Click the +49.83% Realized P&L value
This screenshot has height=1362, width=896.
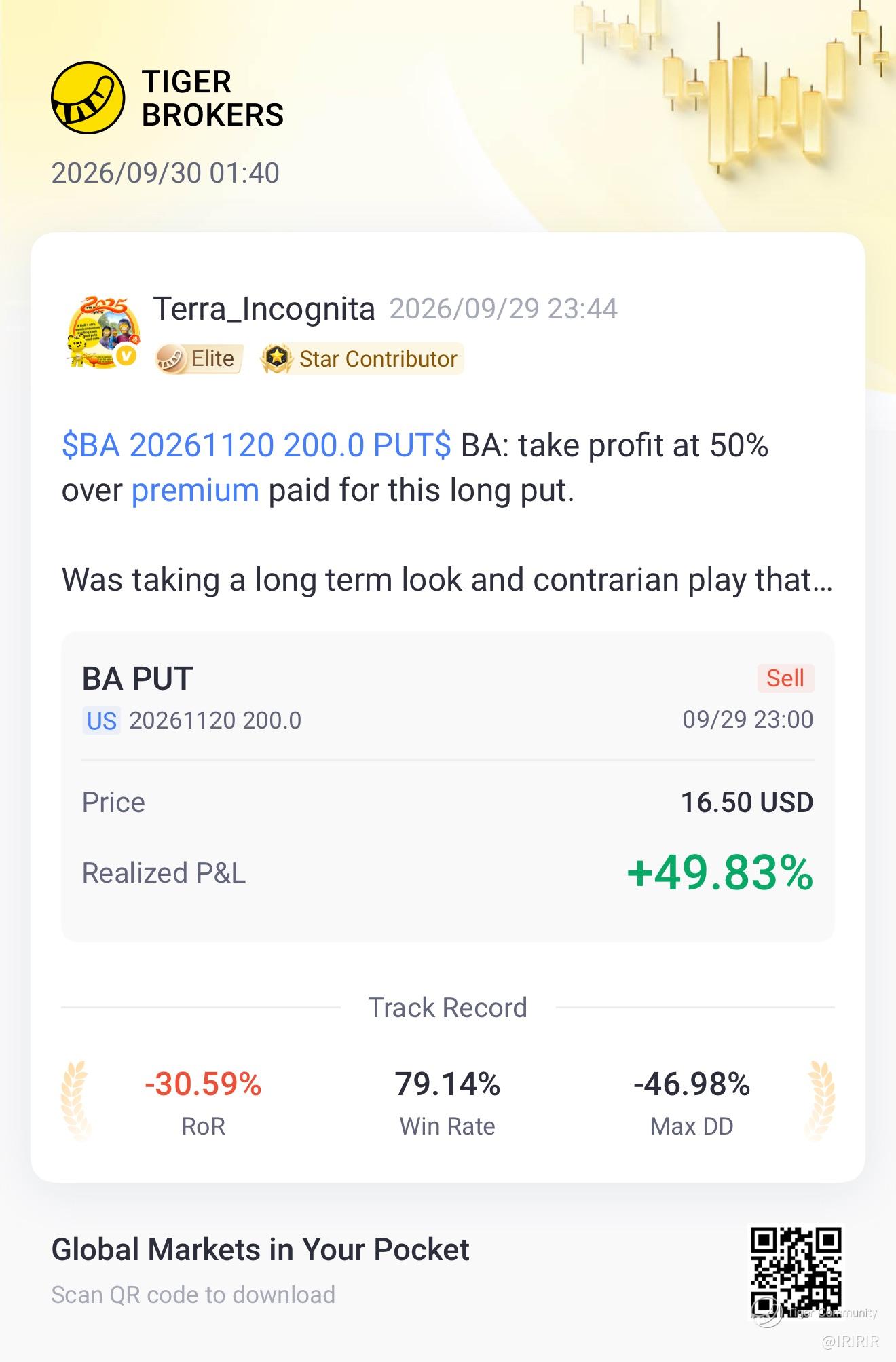(x=720, y=873)
